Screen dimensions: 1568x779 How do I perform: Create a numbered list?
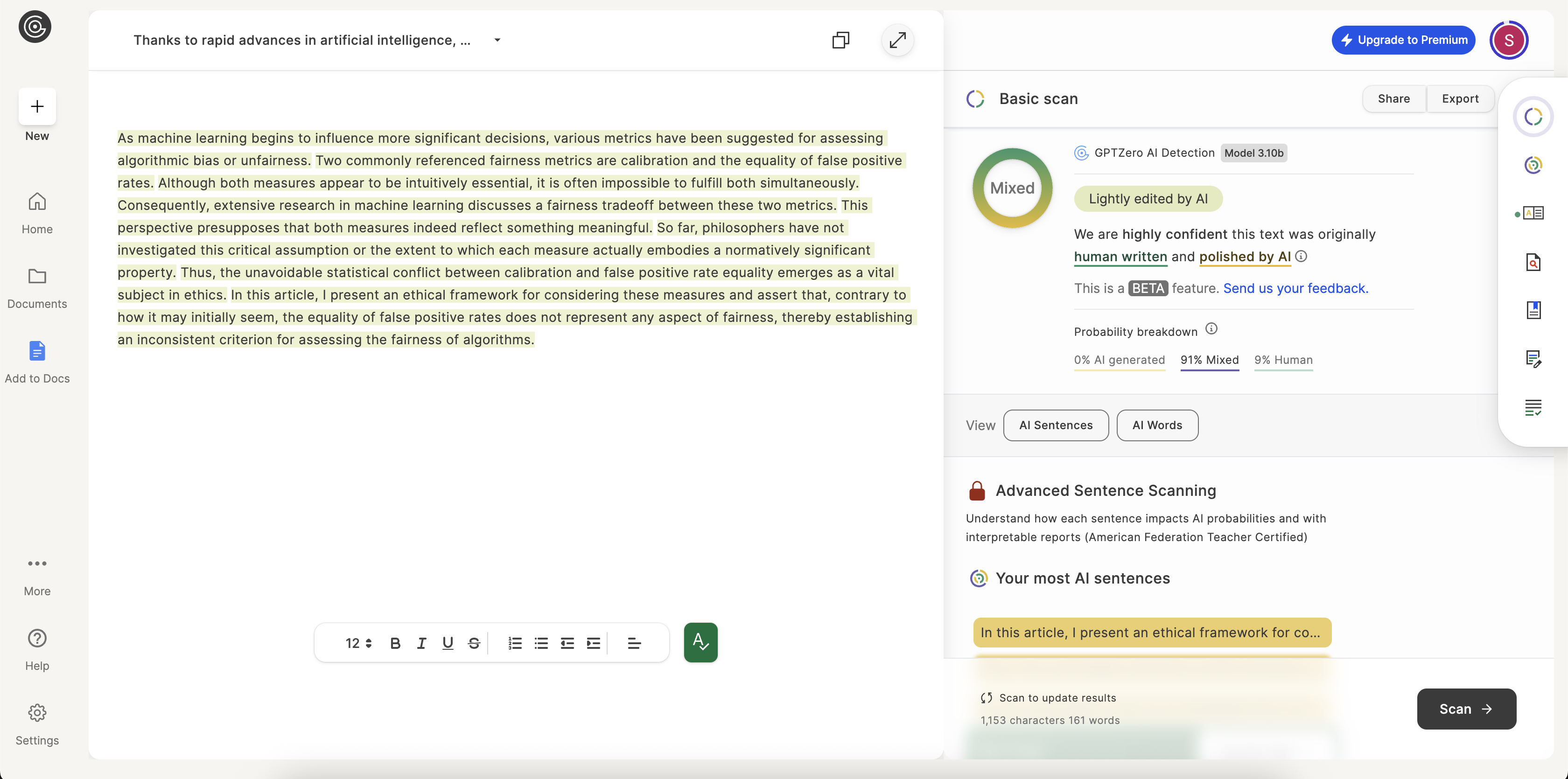515,643
